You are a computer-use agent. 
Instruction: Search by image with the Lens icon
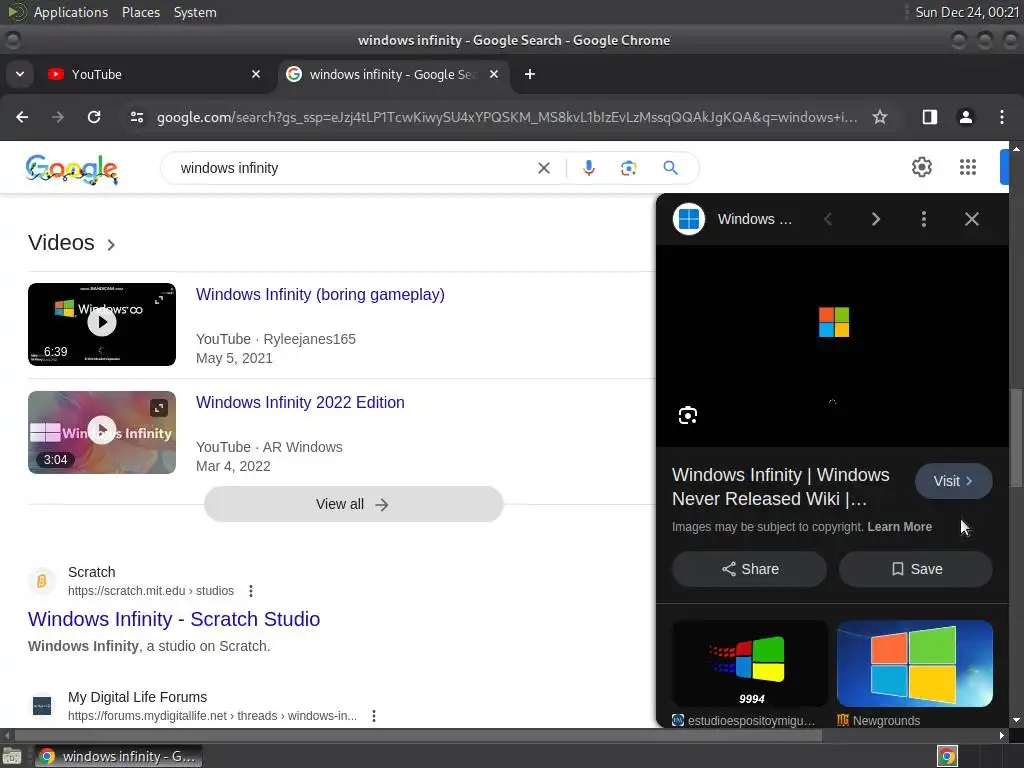(628, 168)
